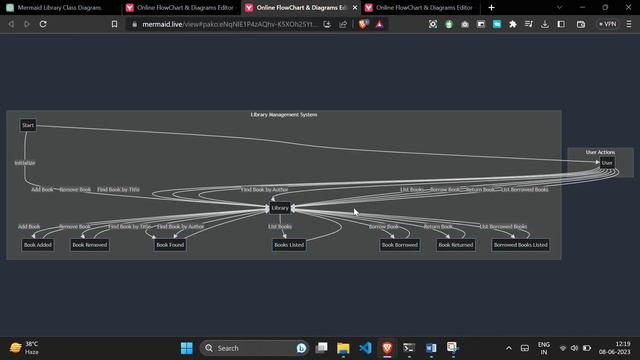Open the weather widget showing 38°C Haze
640x360 pixels.
24,348
